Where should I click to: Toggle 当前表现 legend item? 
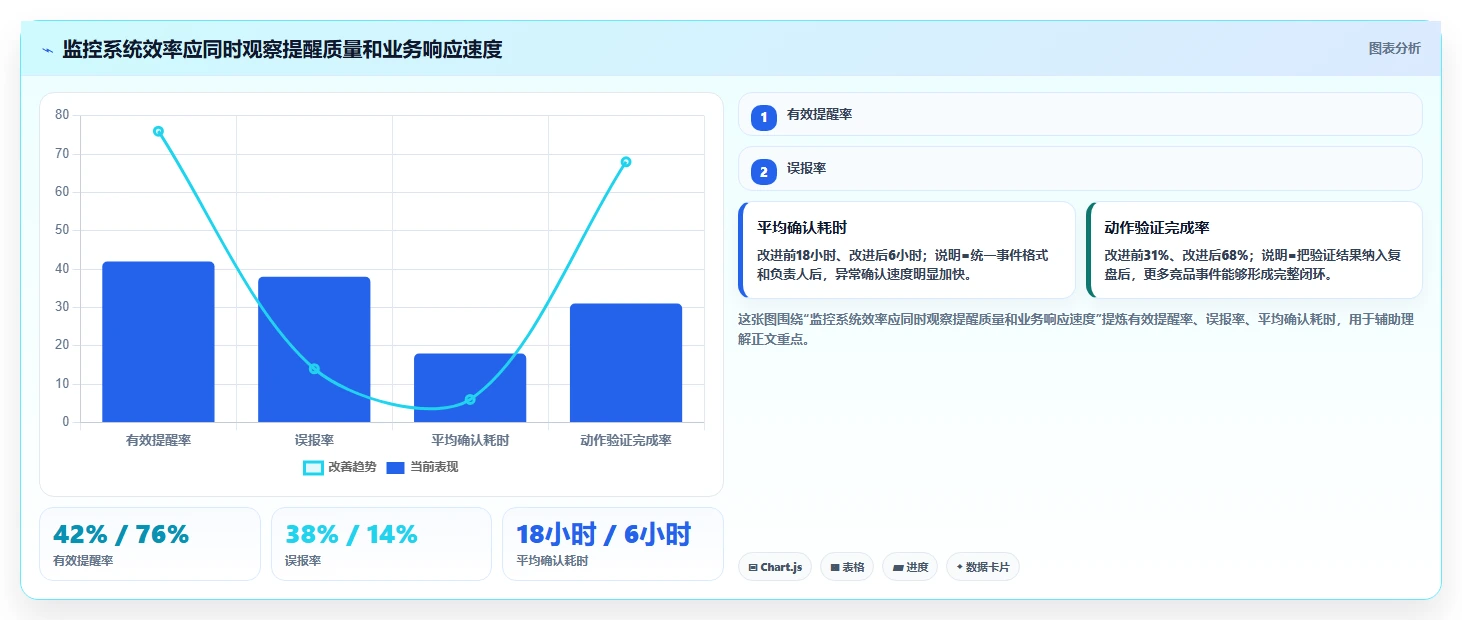(422, 467)
